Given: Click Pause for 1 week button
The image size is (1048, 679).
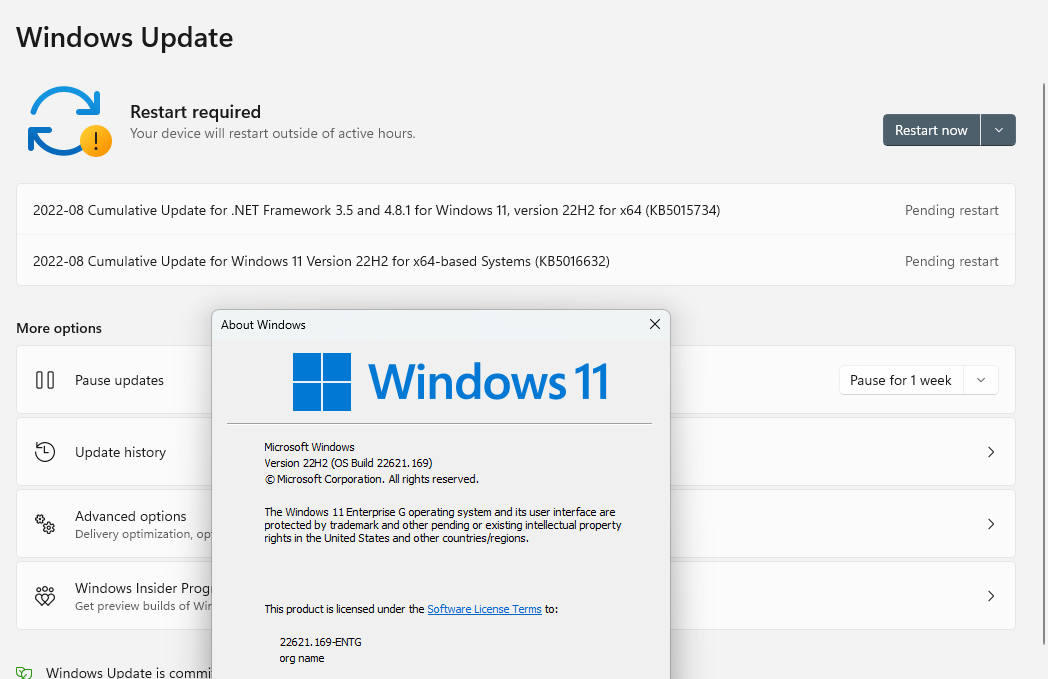Looking at the screenshot, I should (900, 380).
